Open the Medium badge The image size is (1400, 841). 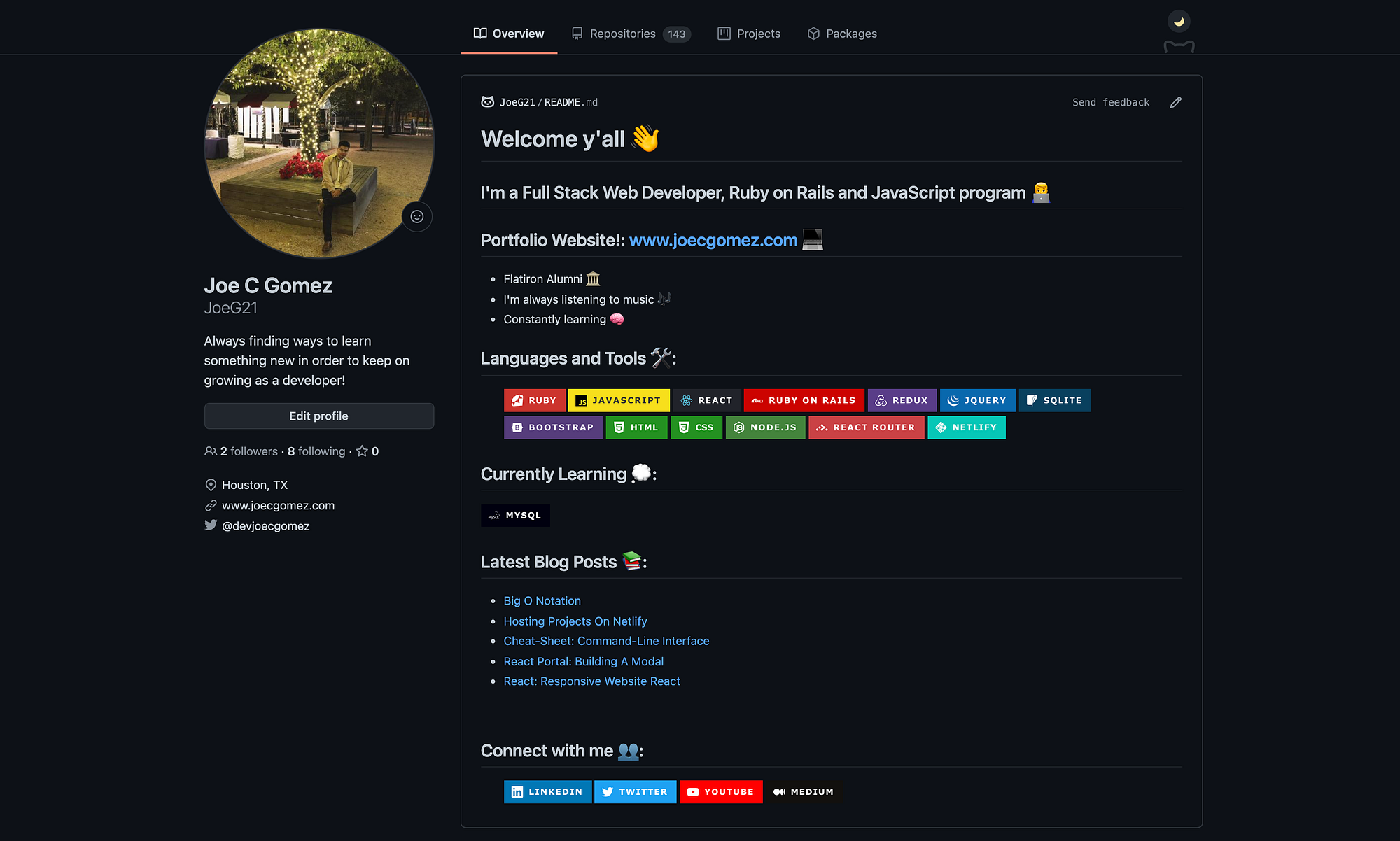804,791
